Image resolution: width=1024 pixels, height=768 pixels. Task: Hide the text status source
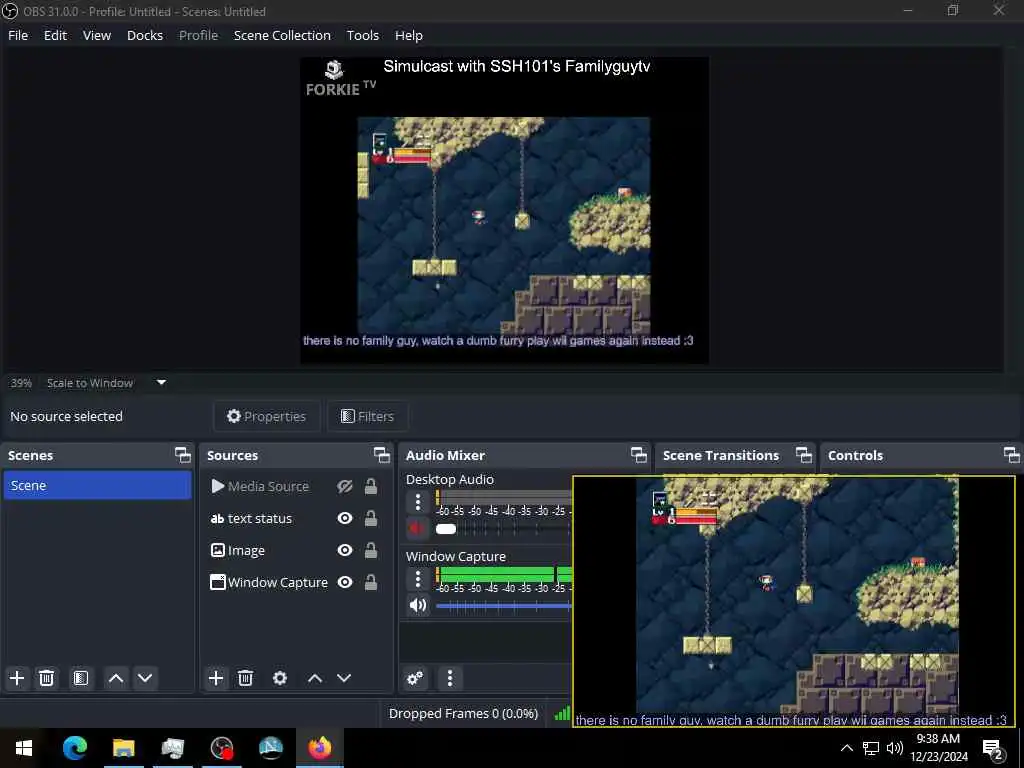(x=344, y=518)
